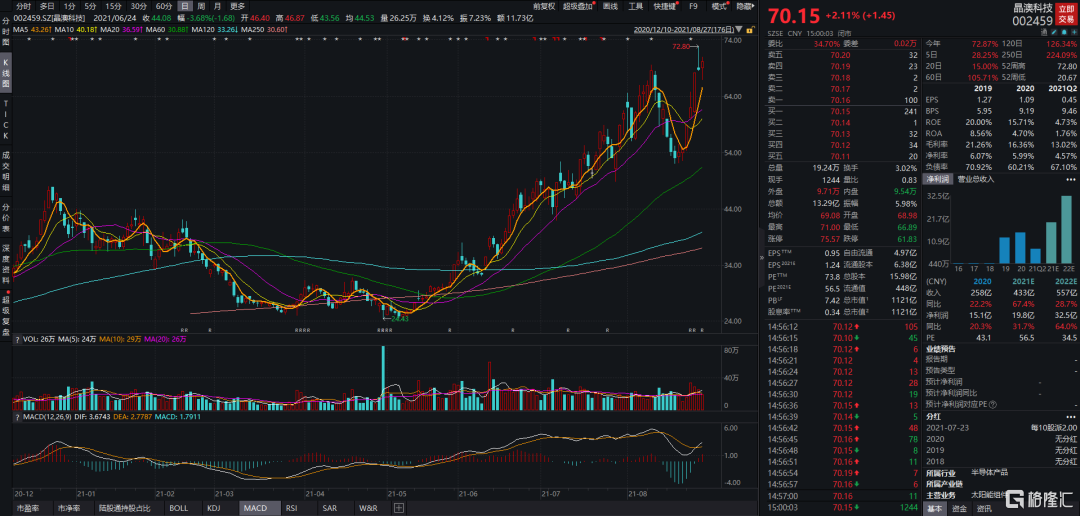This screenshot has width=1080, height=516.
Task: Click the lock icon beside date range
Action: 750,30
